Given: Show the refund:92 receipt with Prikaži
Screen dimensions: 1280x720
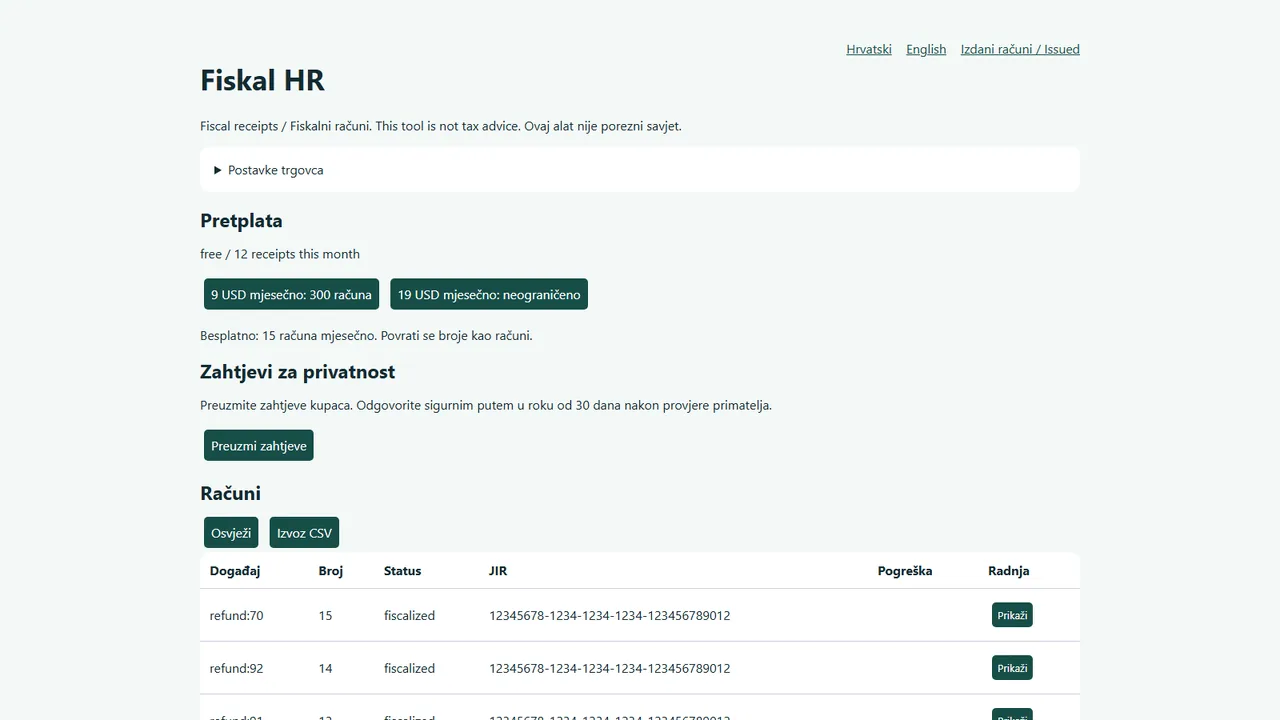Looking at the screenshot, I should click(x=1012, y=668).
